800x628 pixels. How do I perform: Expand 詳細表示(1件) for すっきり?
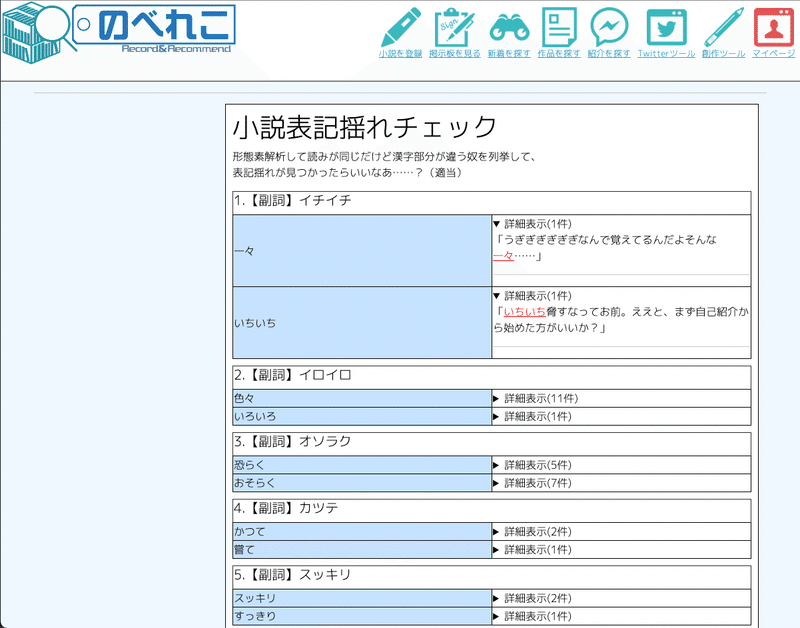[532, 616]
